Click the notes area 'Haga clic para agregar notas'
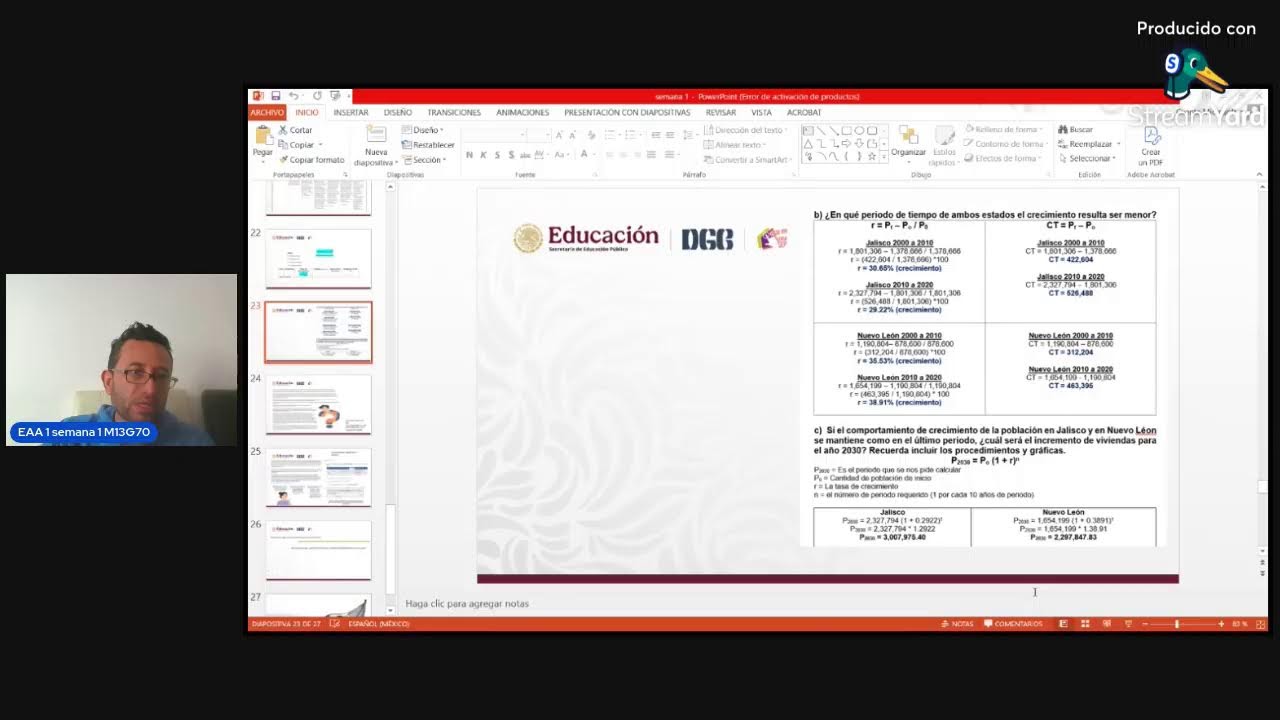This screenshot has height=720, width=1280. pos(467,603)
